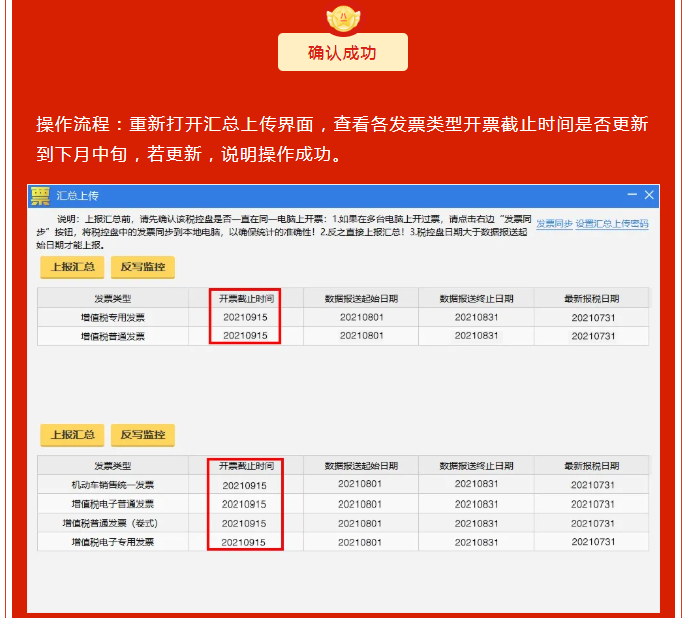This screenshot has height=618, width=687.
Task: Minimize the 汇总上传 window
Action: [x=631, y=195]
